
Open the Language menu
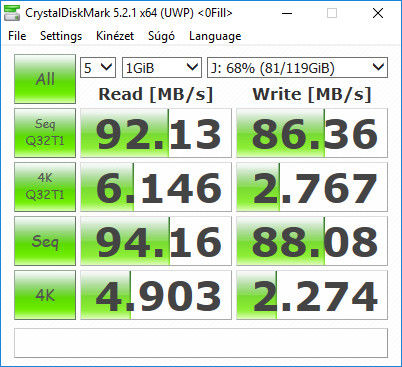point(215,36)
